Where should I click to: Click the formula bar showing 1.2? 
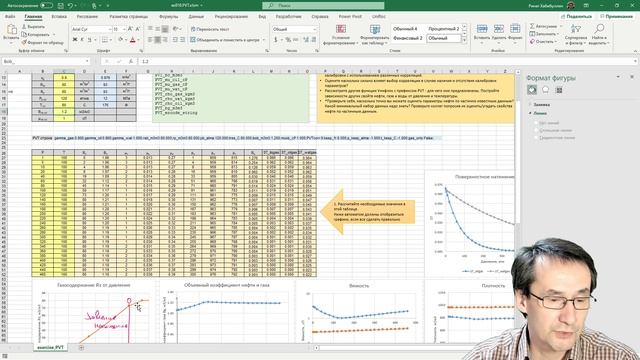coord(388,61)
